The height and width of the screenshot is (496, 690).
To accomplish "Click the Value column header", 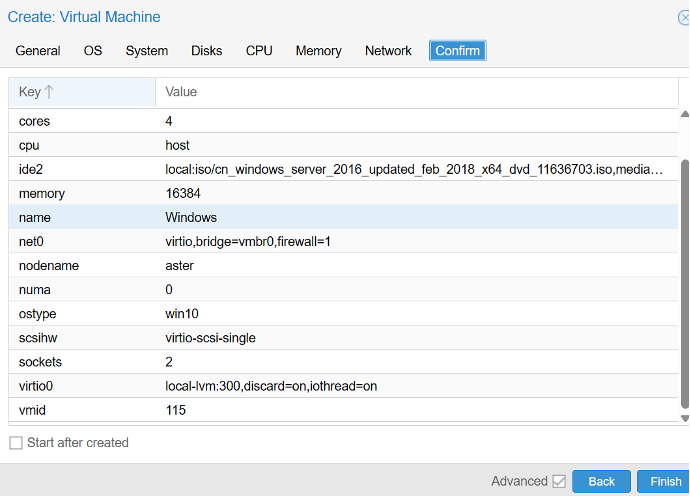I will coord(416,92).
